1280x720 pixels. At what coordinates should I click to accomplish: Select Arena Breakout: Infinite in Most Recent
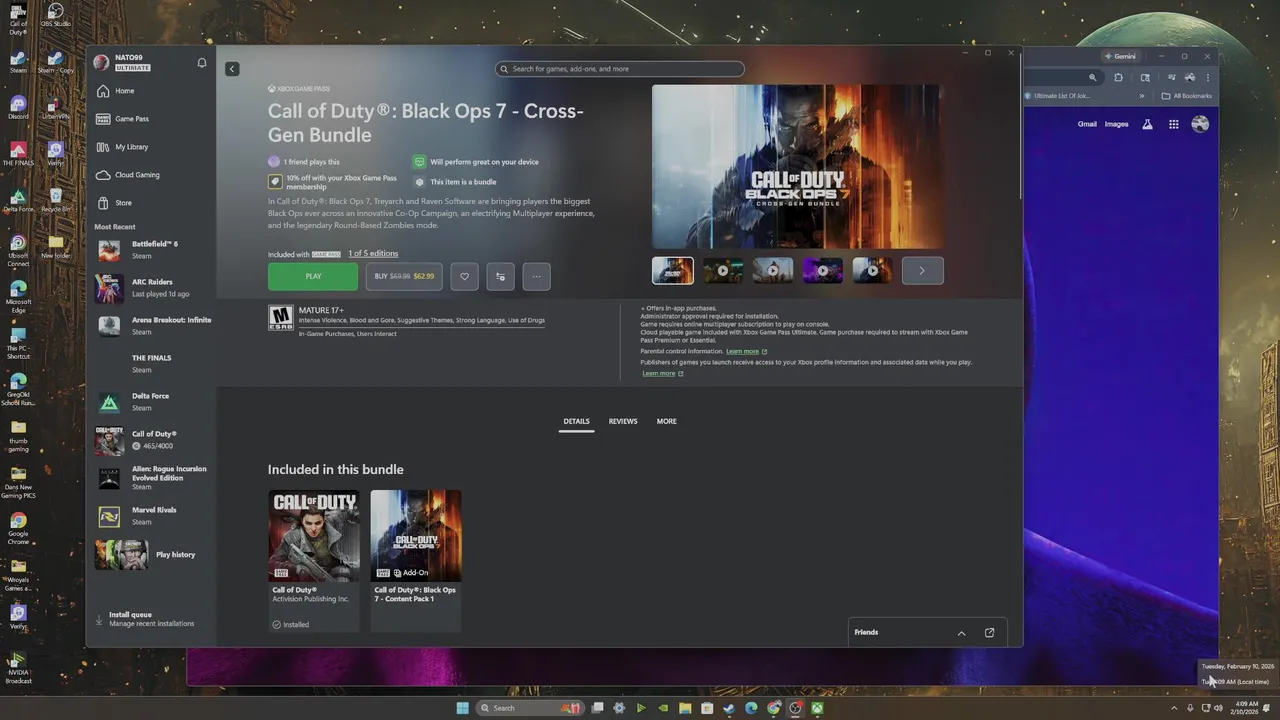(x=152, y=326)
